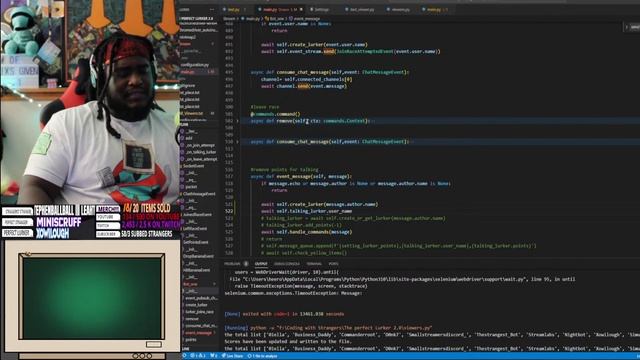Screen dimensions: 640x360
Task: Click main.py in the breadcrumb path
Action: pyautogui.click(x=253, y=18)
